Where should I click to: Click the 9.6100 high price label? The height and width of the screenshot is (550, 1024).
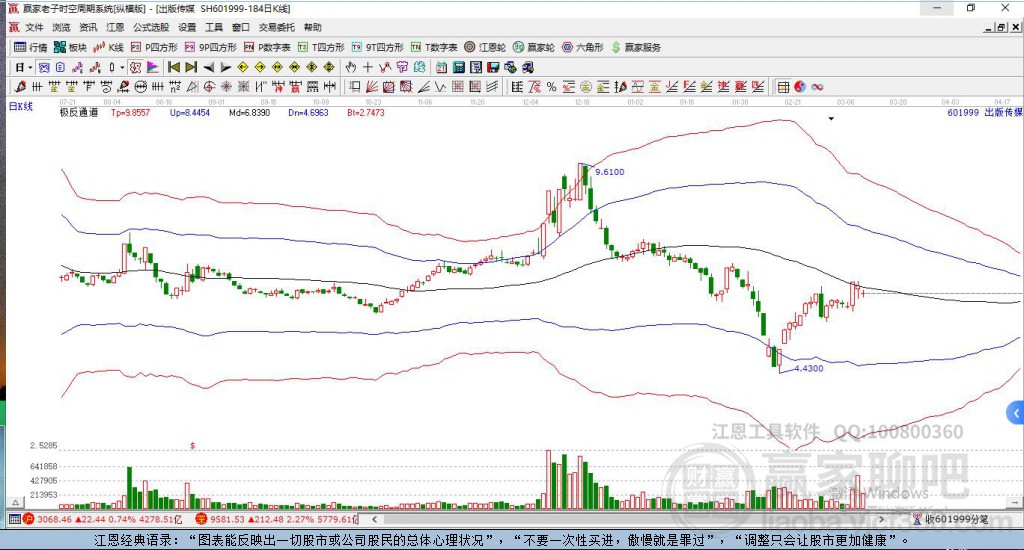(609, 172)
